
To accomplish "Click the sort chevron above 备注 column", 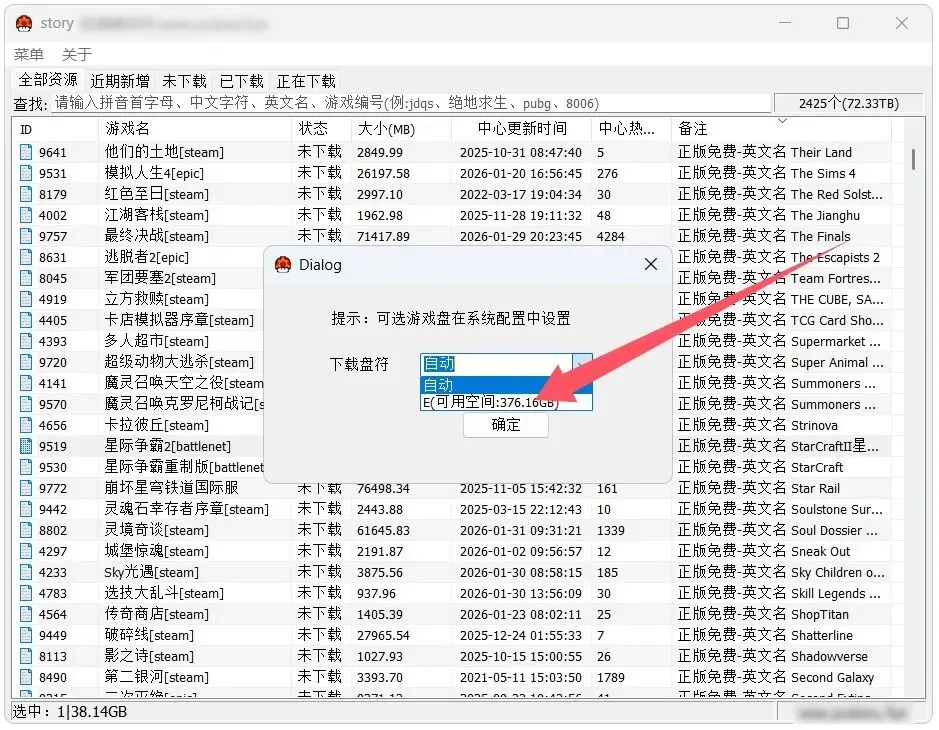I will click(782, 121).
